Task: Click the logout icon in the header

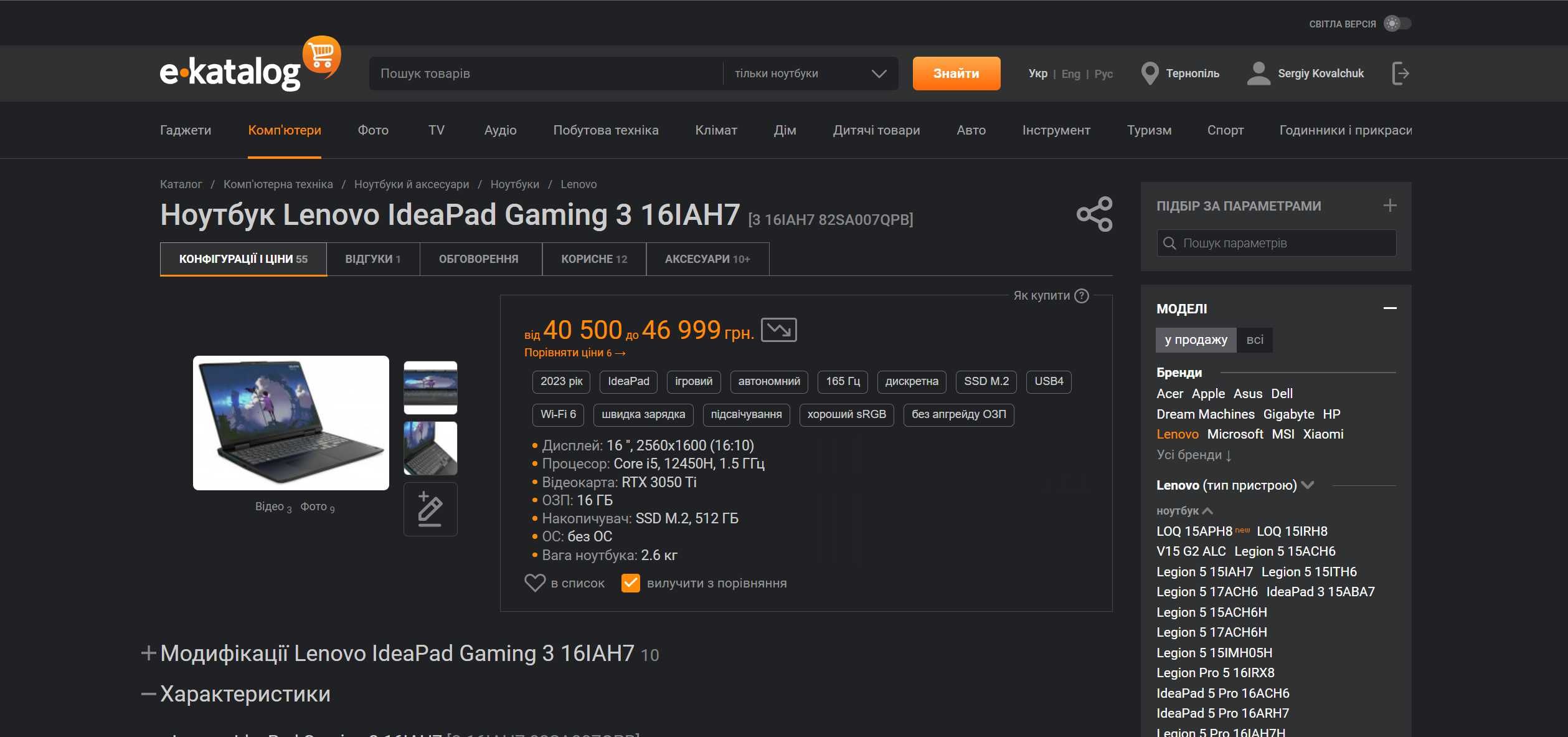Action: coord(1400,74)
